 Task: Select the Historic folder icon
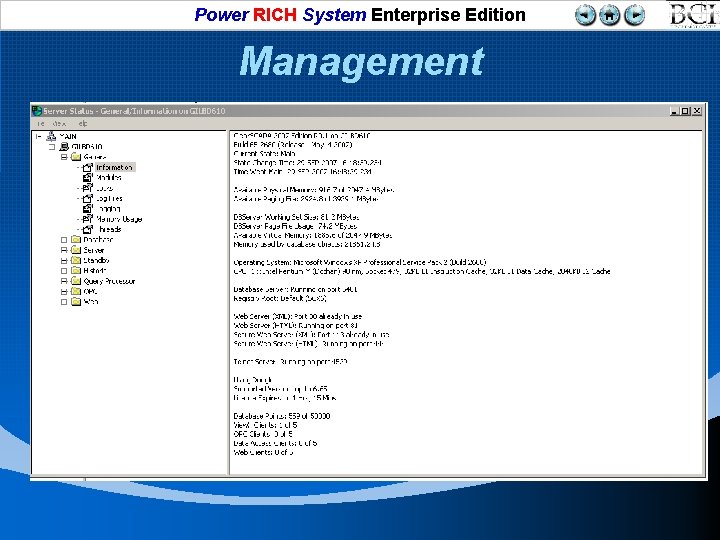76,271
